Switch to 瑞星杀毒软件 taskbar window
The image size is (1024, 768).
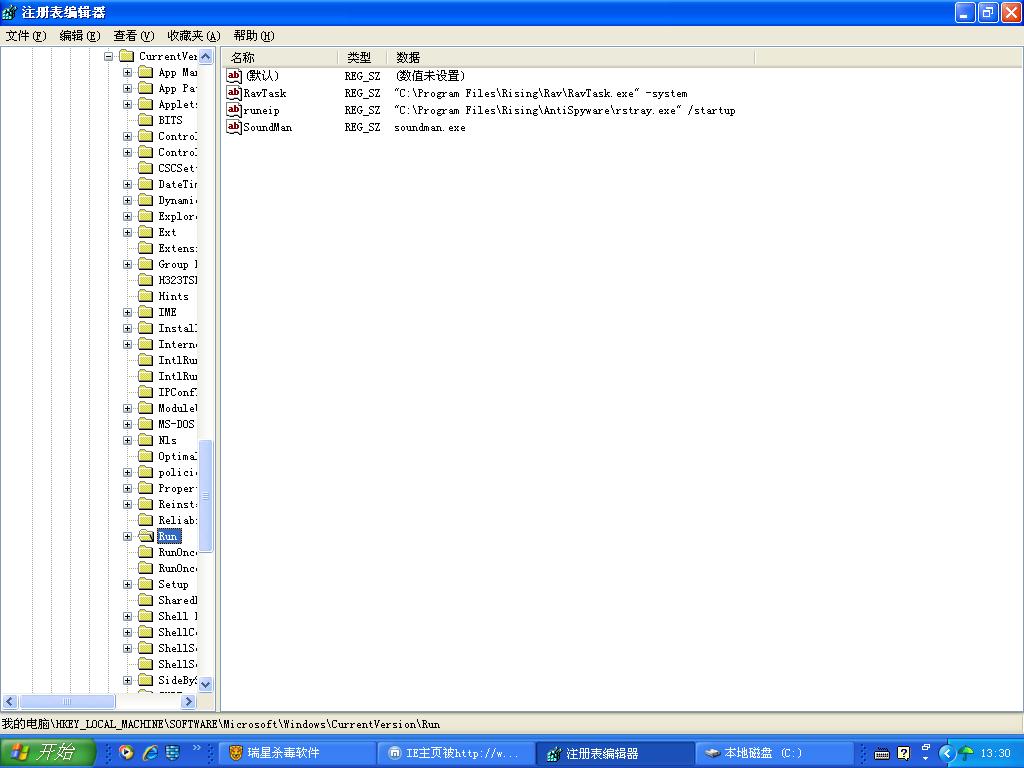297,754
